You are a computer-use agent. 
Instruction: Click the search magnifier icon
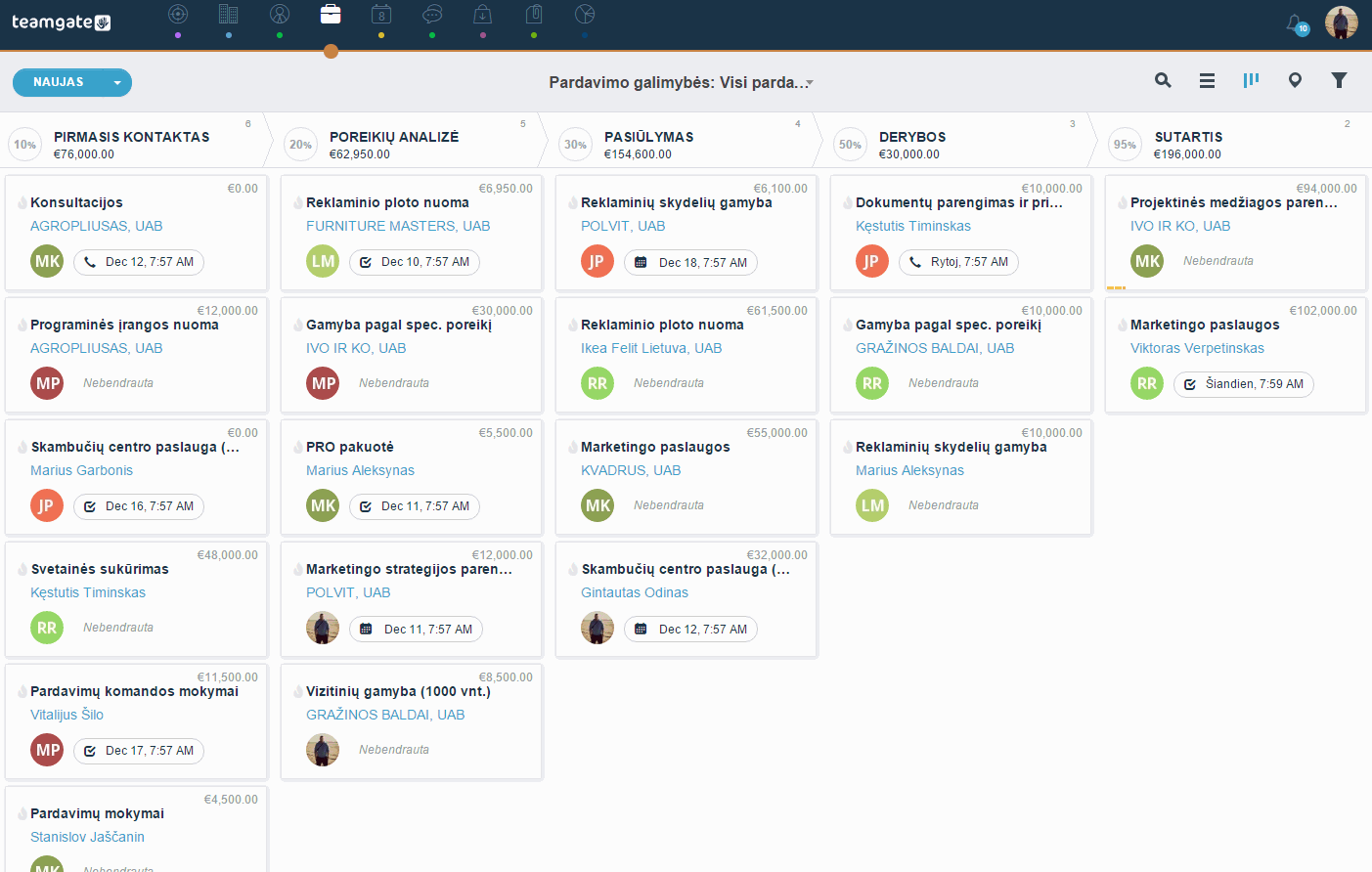pyautogui.click(x=1163, y=80)
